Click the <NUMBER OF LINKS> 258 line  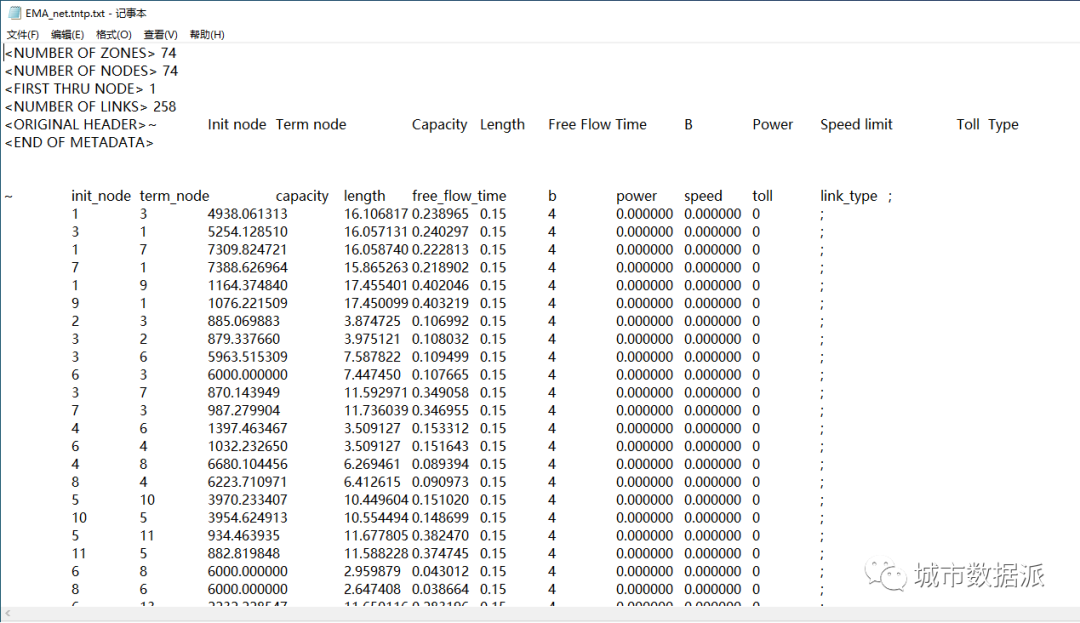90,107
